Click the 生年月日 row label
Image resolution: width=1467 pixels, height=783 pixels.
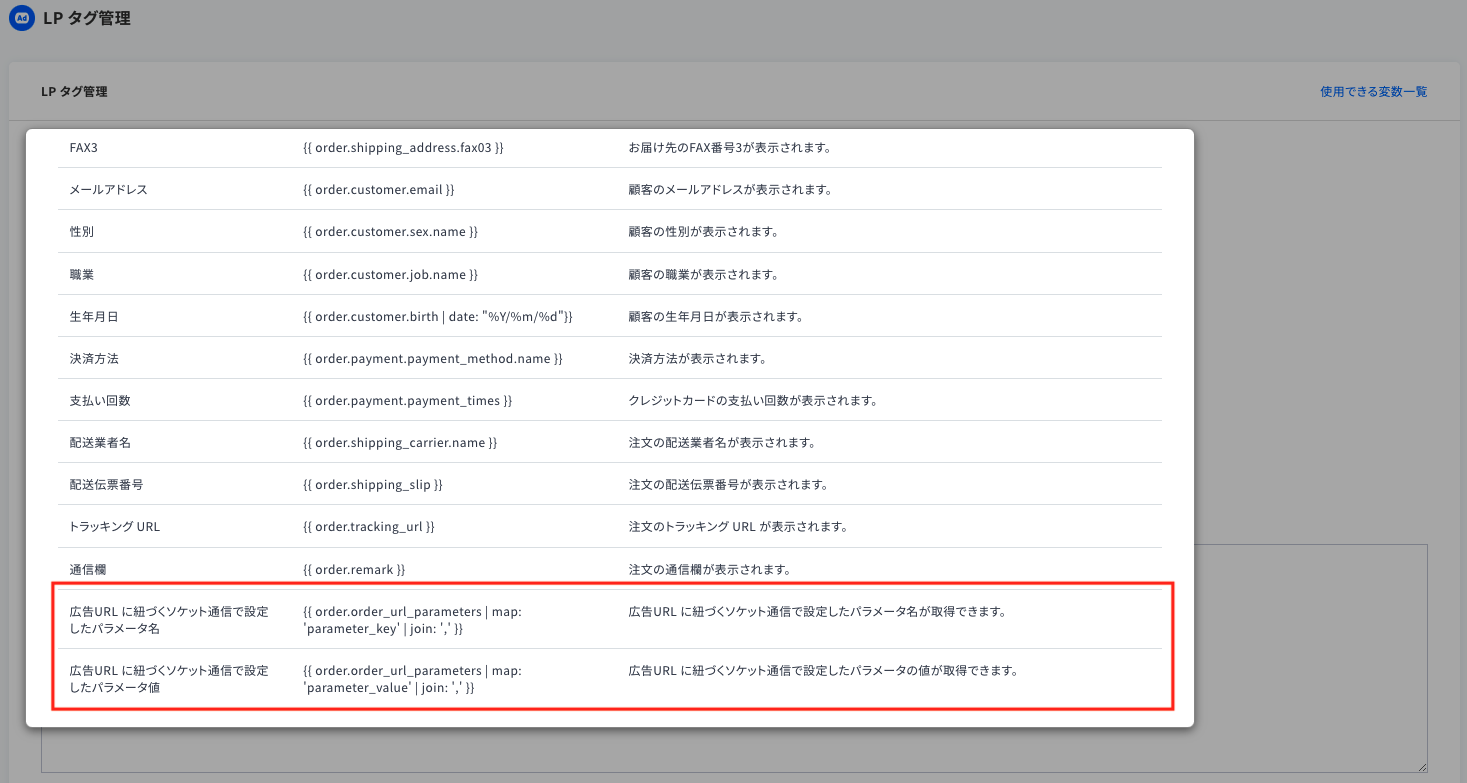[96, 317]
